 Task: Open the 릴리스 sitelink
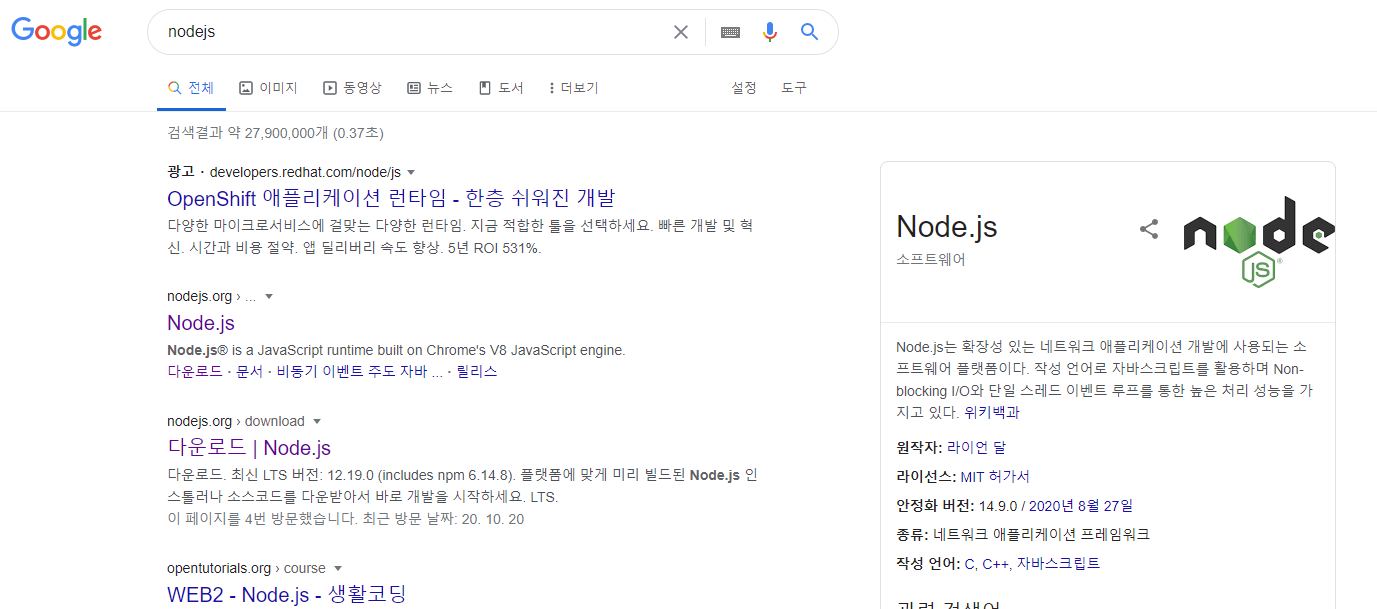(477, 371)
